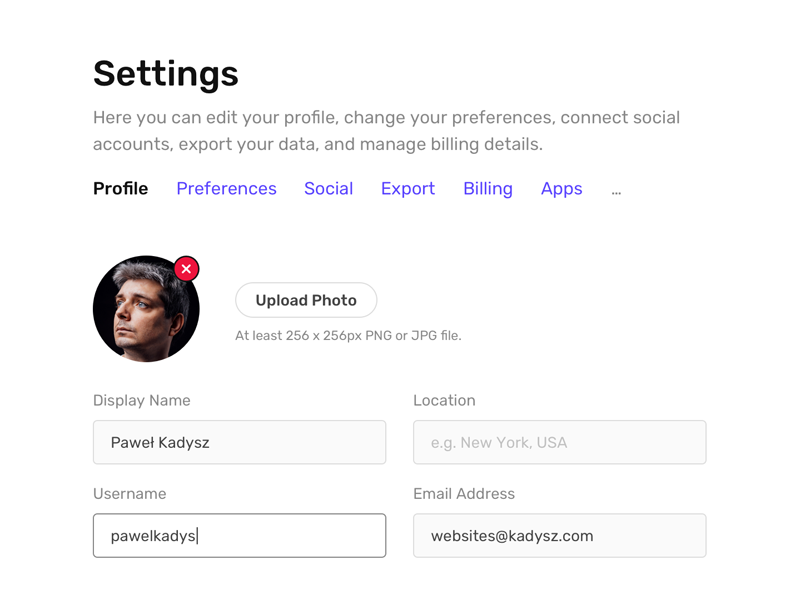The height and width of the screenshot is (600, 800).
Task: Remove the profile photo
Action: click(186, 268)
